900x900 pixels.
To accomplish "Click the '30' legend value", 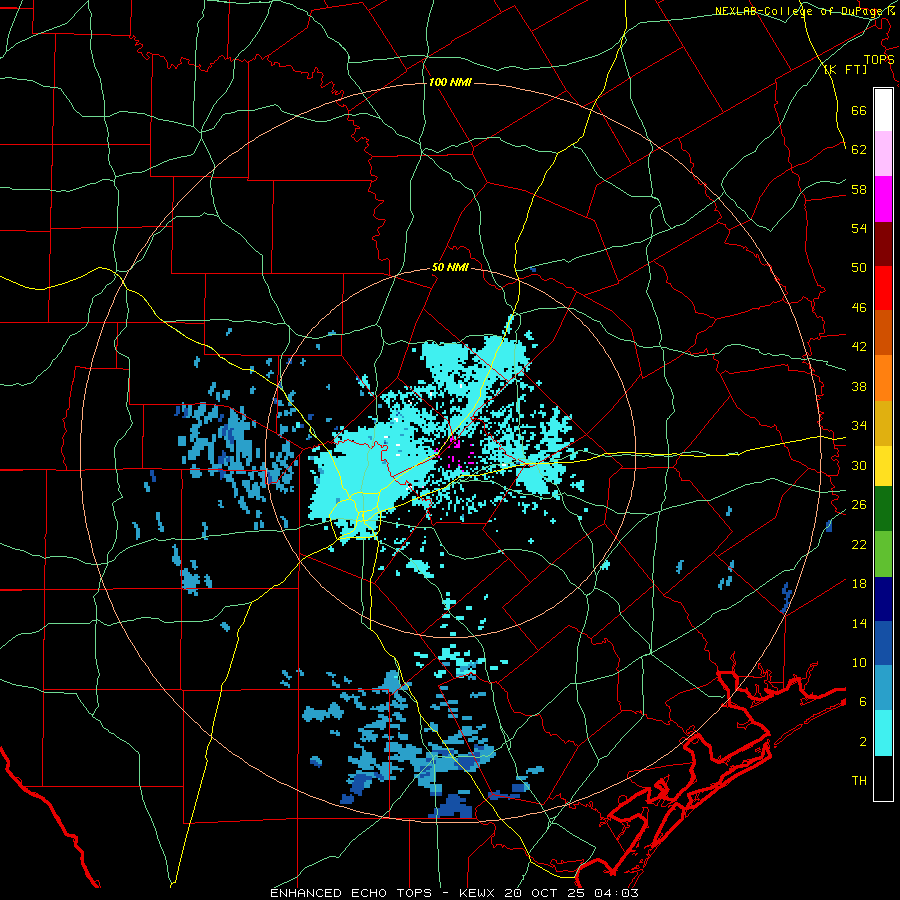I will click(859, 465).
